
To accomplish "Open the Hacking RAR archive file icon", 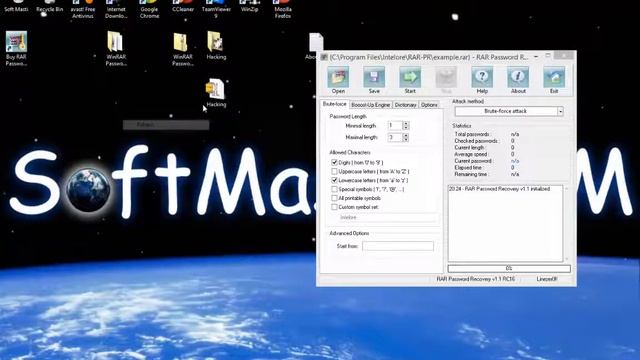I will (x=216, y=93).
